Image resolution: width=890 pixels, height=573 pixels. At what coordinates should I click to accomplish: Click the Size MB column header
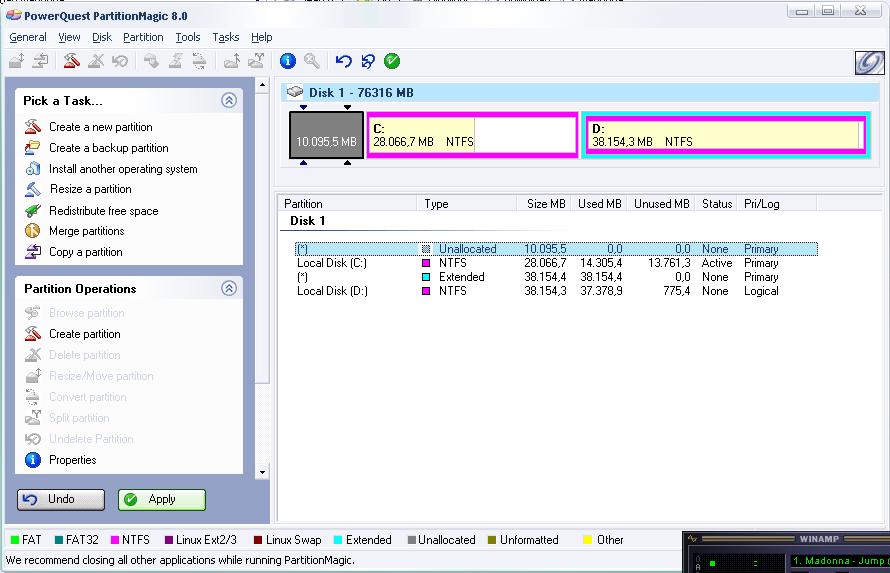click(544, 204)
